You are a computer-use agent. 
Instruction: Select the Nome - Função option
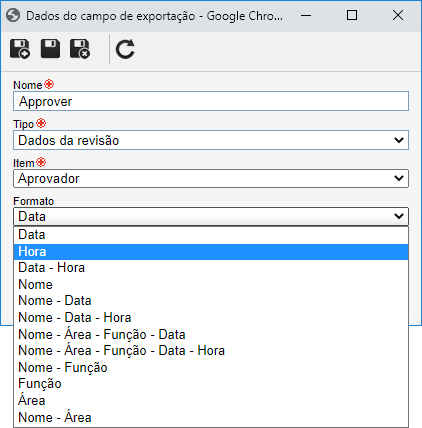[211, 367]
